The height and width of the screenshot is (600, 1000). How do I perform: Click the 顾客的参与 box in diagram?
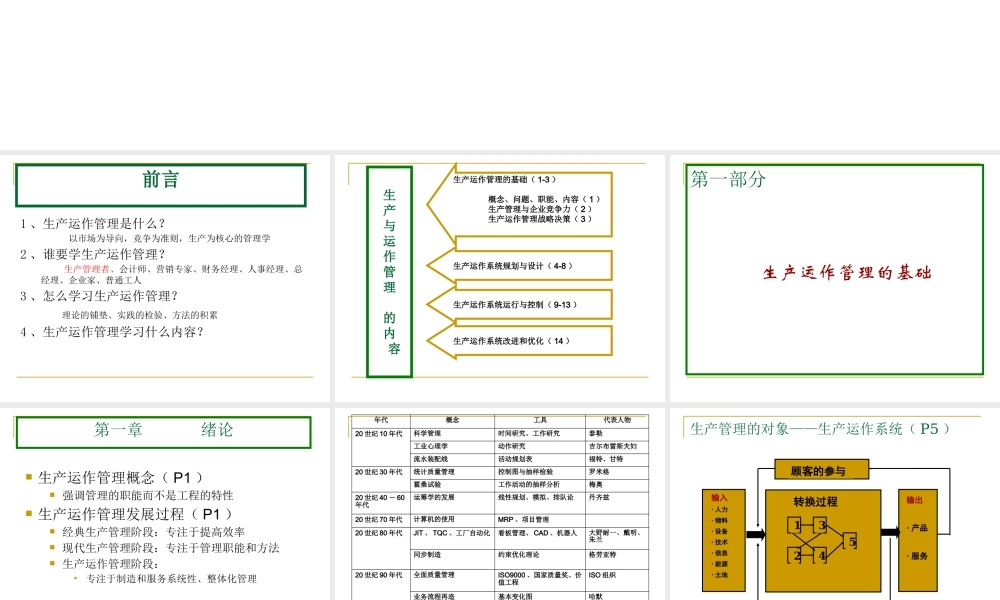(821, 470)
